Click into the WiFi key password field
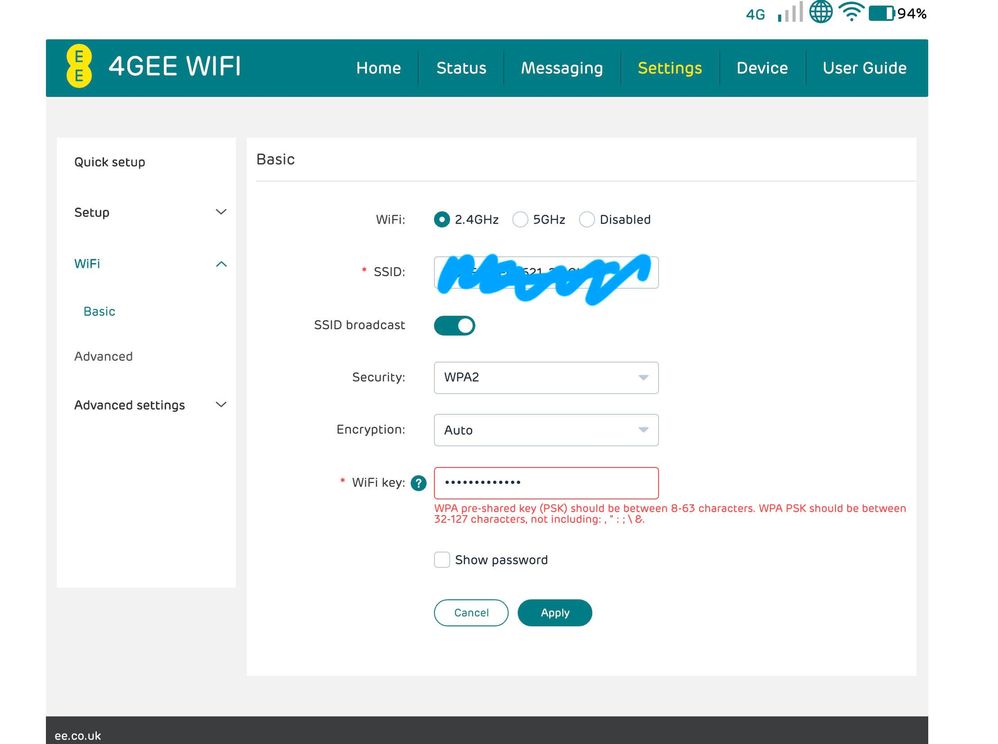998x744 pixels. [546, 483]
